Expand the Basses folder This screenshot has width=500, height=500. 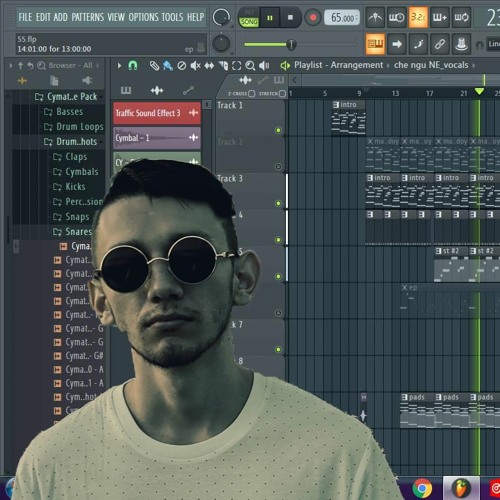click(x=63, y=112)
